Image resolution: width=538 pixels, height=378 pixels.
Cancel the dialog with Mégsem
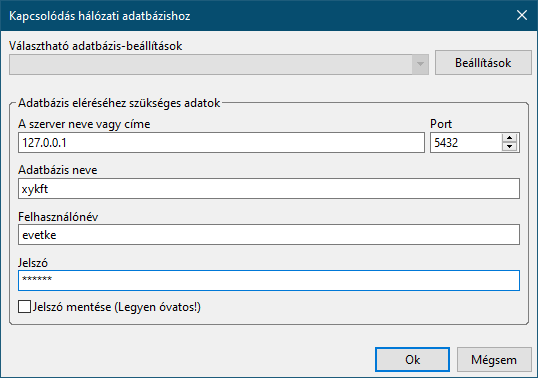click(494, 359)
